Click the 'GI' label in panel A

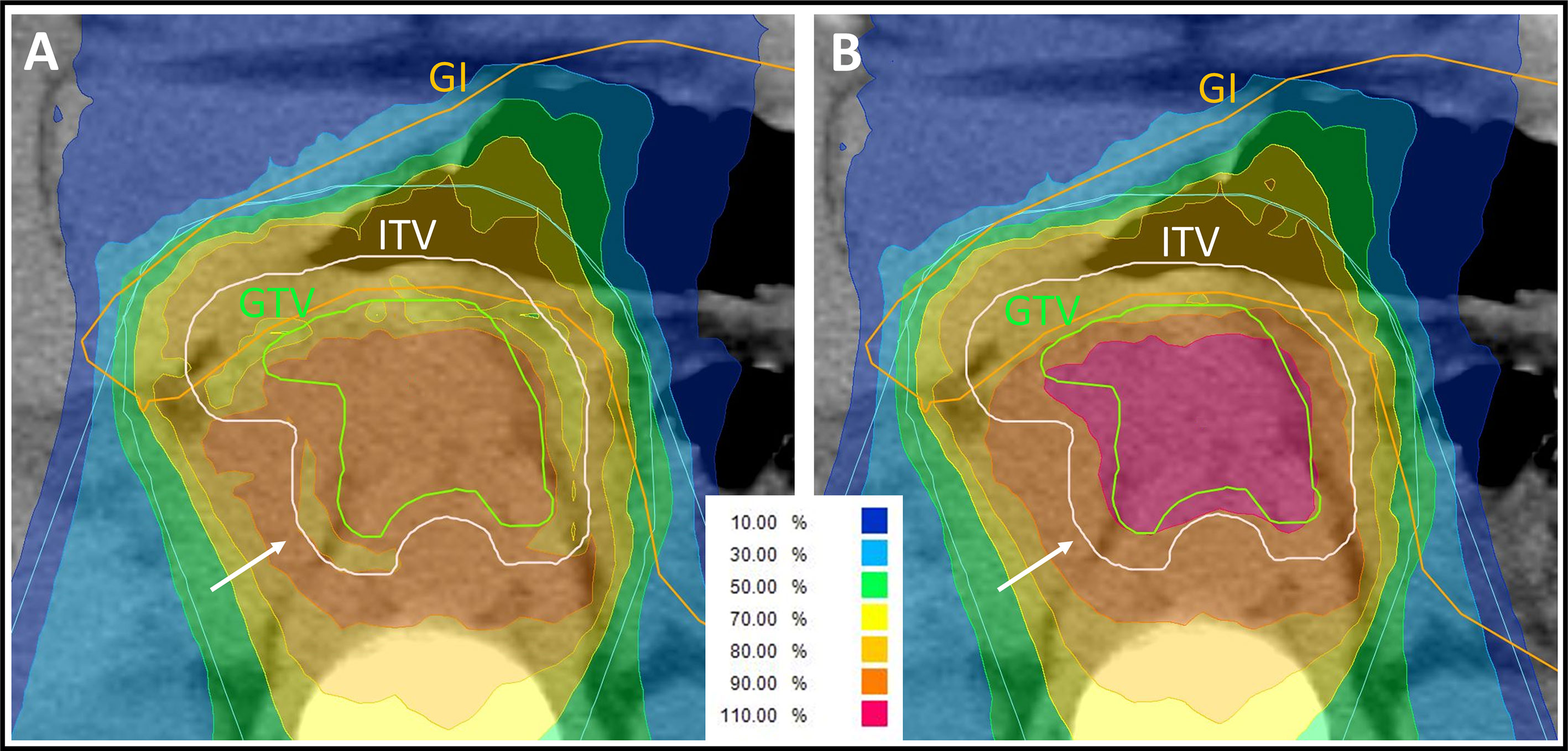449,77
